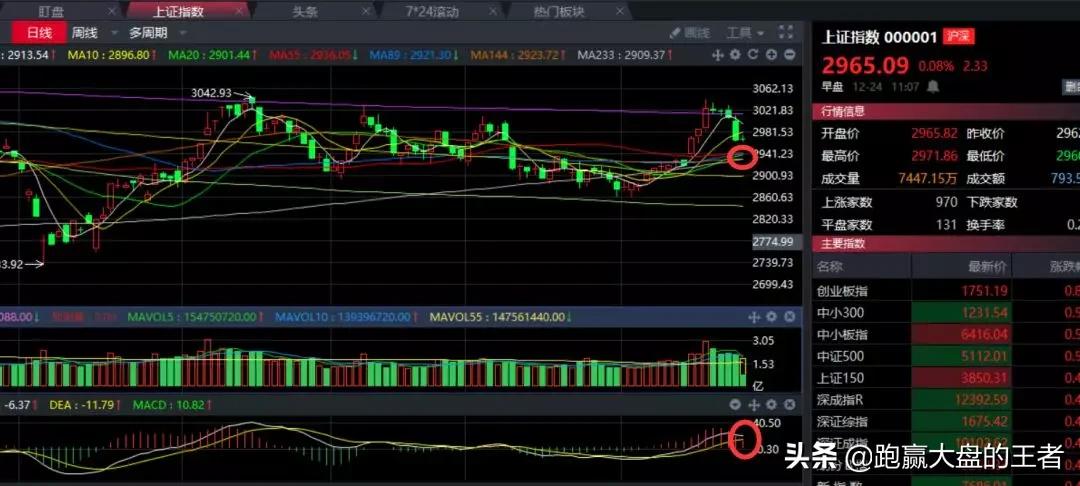Close the 7*24滚动 tab

pyautogui.click(x=492, y=11)
